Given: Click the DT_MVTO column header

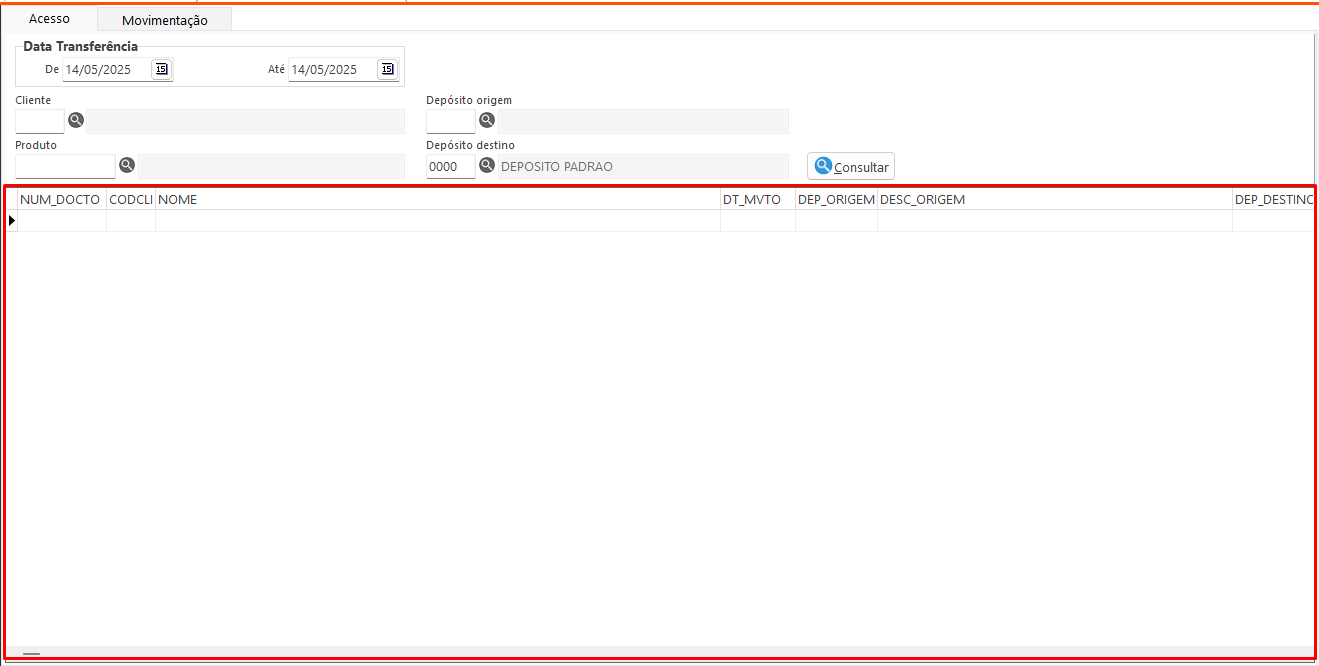Looking at the screenshot, I should (x=757, y=199).
